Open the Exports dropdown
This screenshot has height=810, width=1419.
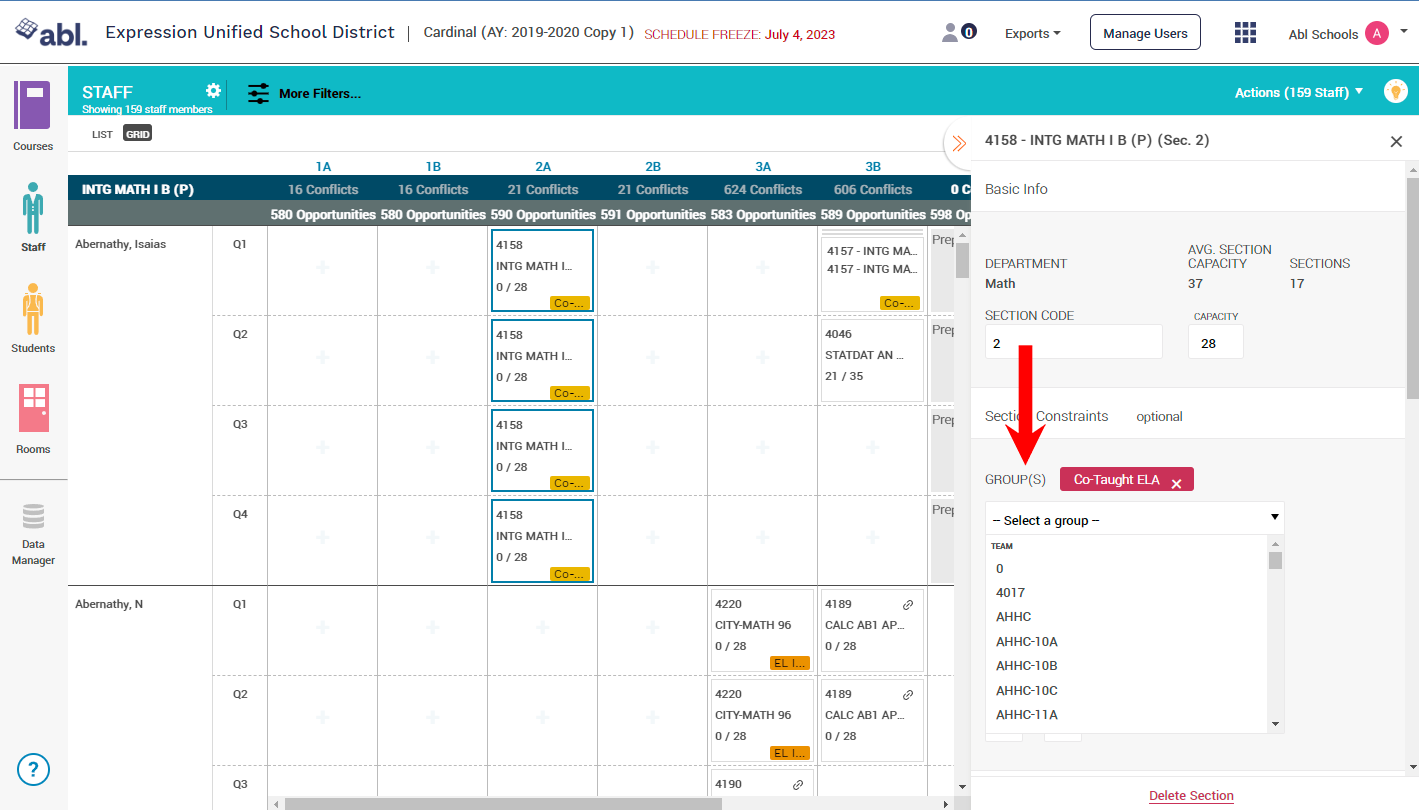click(x=1033, y=34)
